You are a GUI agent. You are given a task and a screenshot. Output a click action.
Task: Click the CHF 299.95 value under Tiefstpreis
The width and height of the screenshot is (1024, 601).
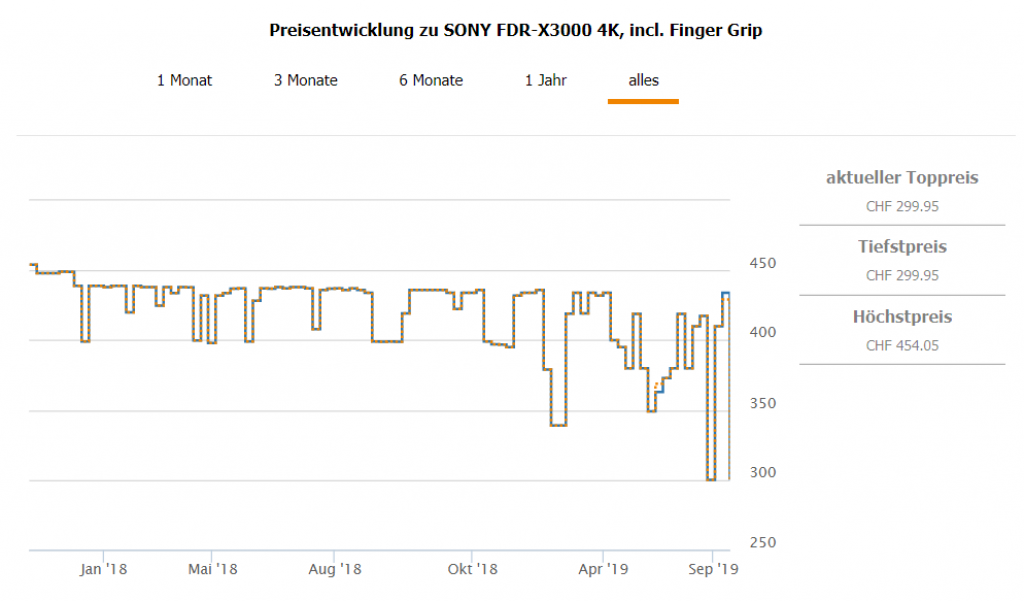[902, 275]
